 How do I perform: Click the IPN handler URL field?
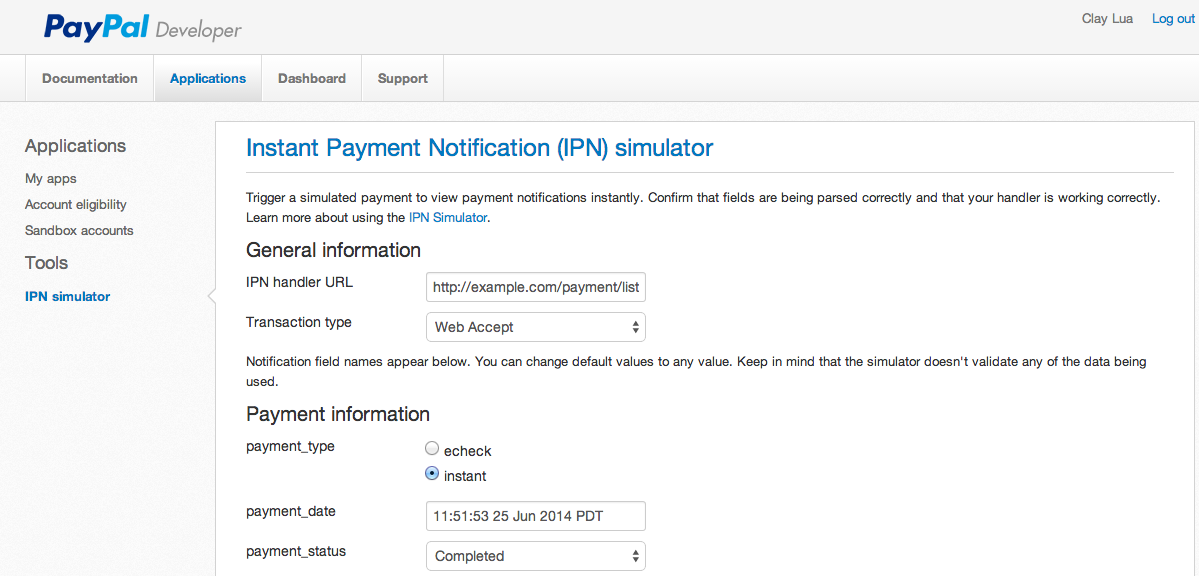click(535, 288)
